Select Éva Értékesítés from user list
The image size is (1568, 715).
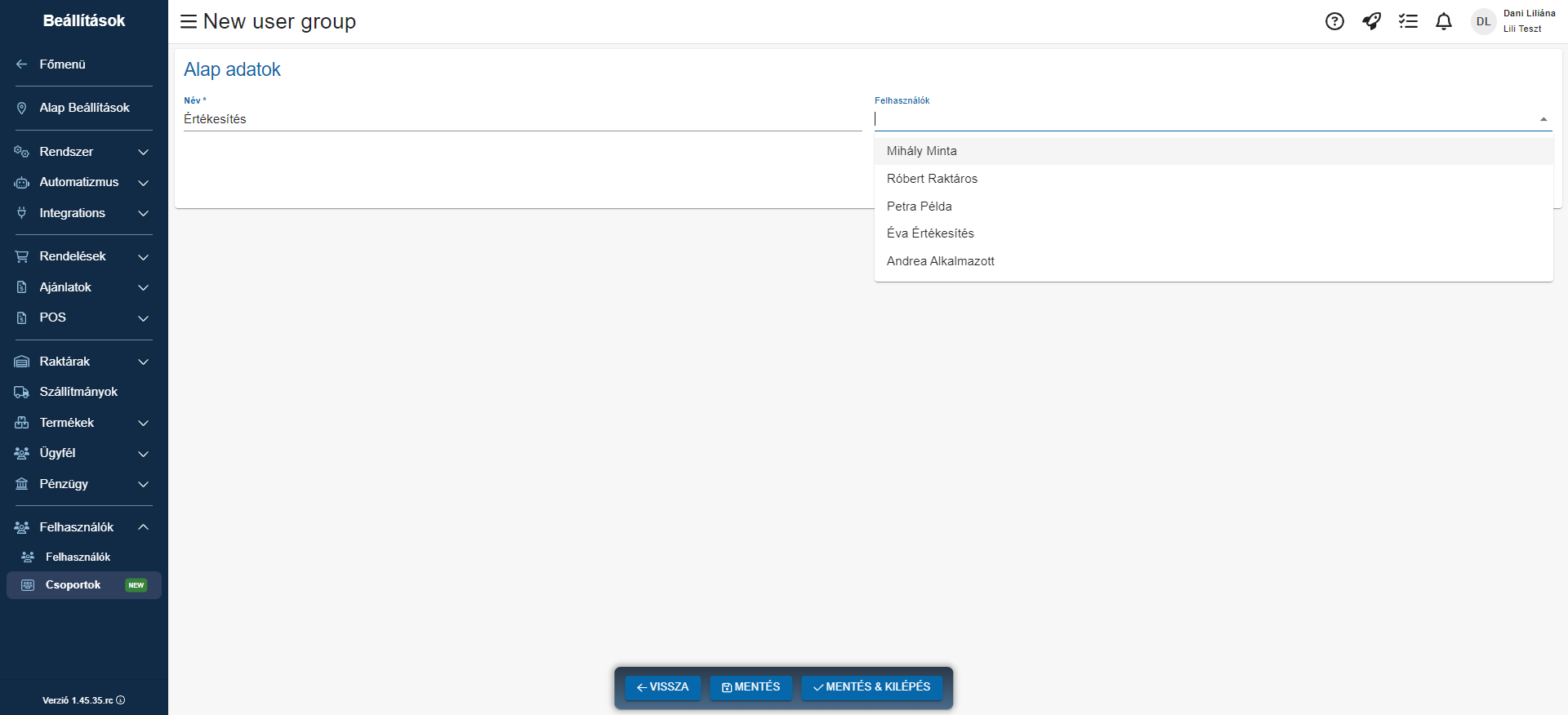coord(930,233)
